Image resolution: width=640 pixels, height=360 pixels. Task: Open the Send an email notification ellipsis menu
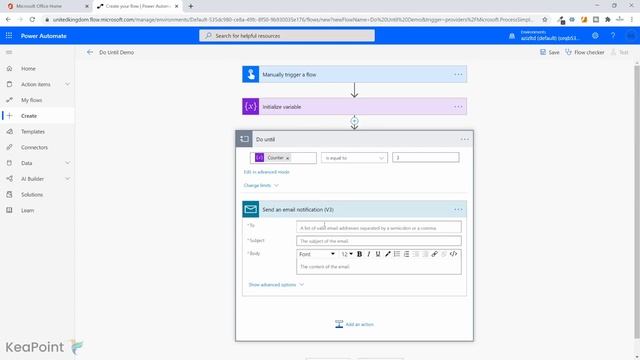458,209
